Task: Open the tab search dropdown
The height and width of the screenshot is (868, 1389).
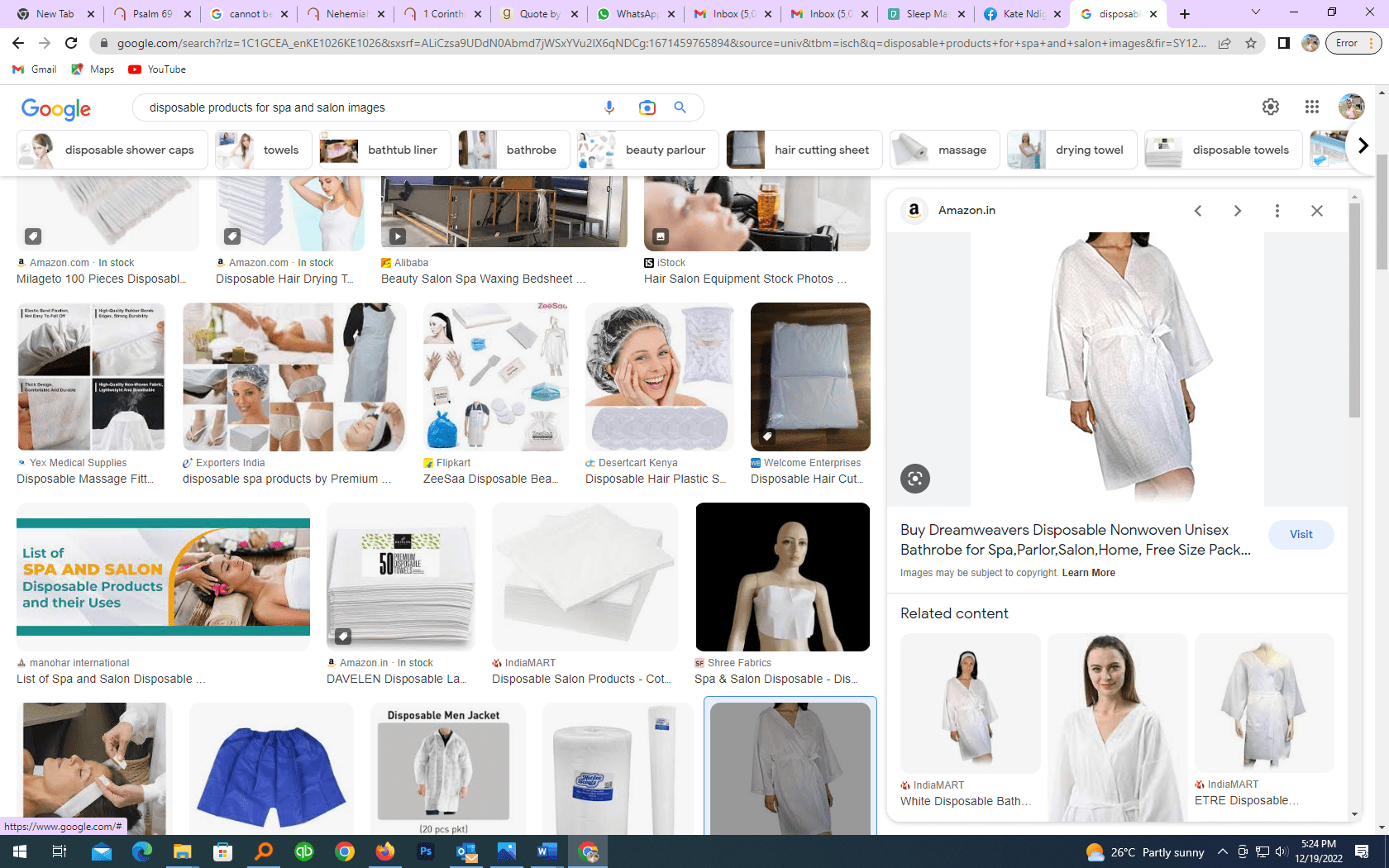Action: [1255, 13]
